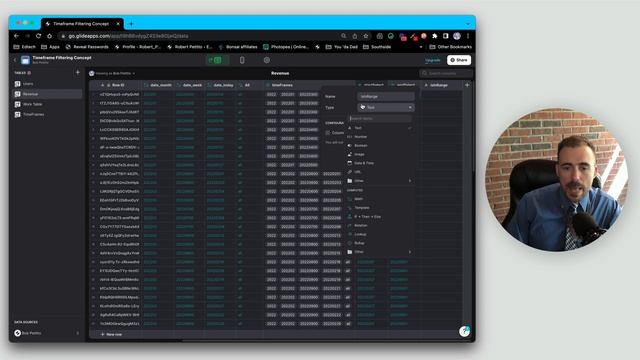Toggle the column checkbox under Configuration
The image size is (640, 360).
pyautogui.click(x=328, y=133)
